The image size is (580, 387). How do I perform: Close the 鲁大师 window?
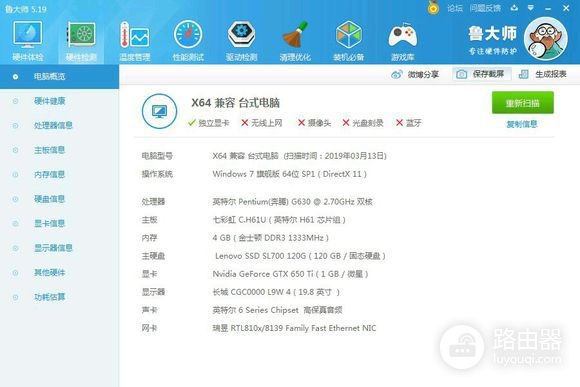click(x=566, y=8)
